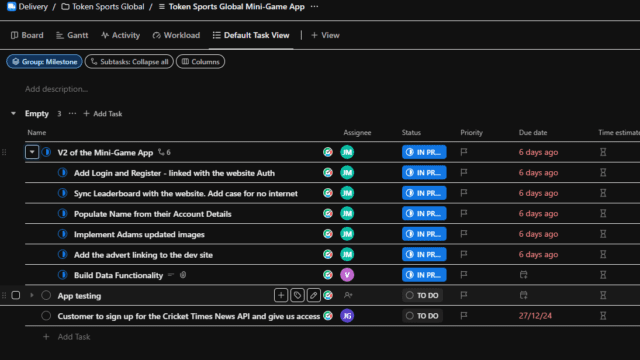Open TO DO status dropdown for Cricket Times row
Screen dimensions: 640x360
point(422,316)
